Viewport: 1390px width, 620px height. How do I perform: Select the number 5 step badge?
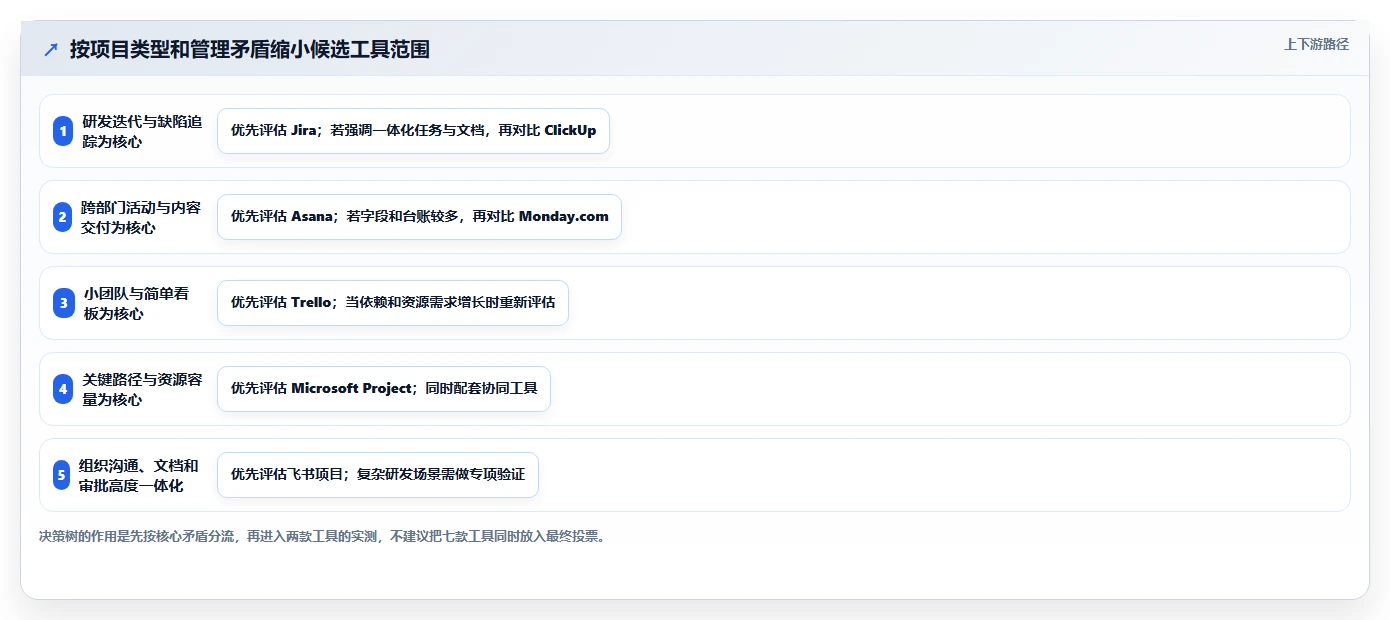pyautogui.click(x=63, y=475)
